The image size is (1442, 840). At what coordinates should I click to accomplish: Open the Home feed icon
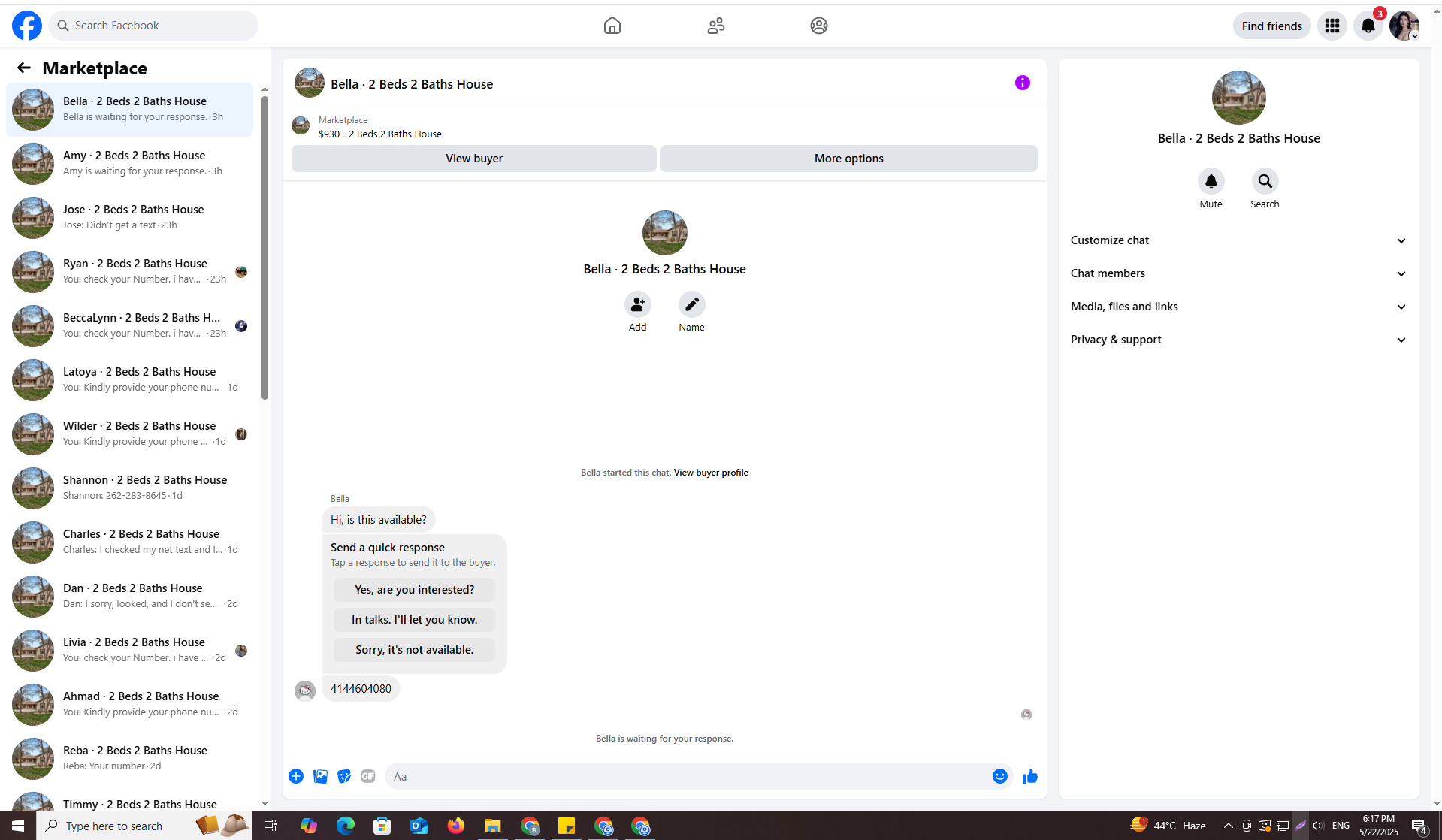pos(612,26)
